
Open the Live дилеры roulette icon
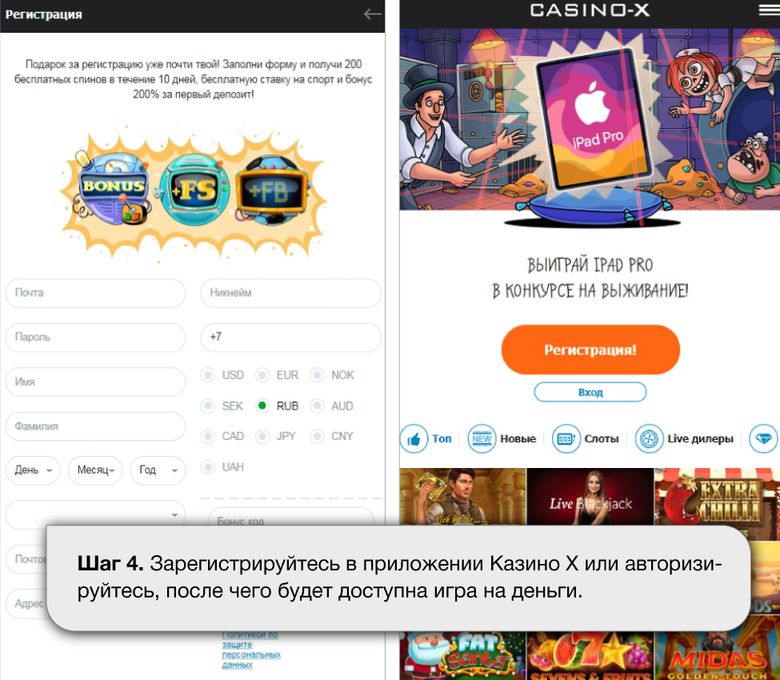pos(649,439)
